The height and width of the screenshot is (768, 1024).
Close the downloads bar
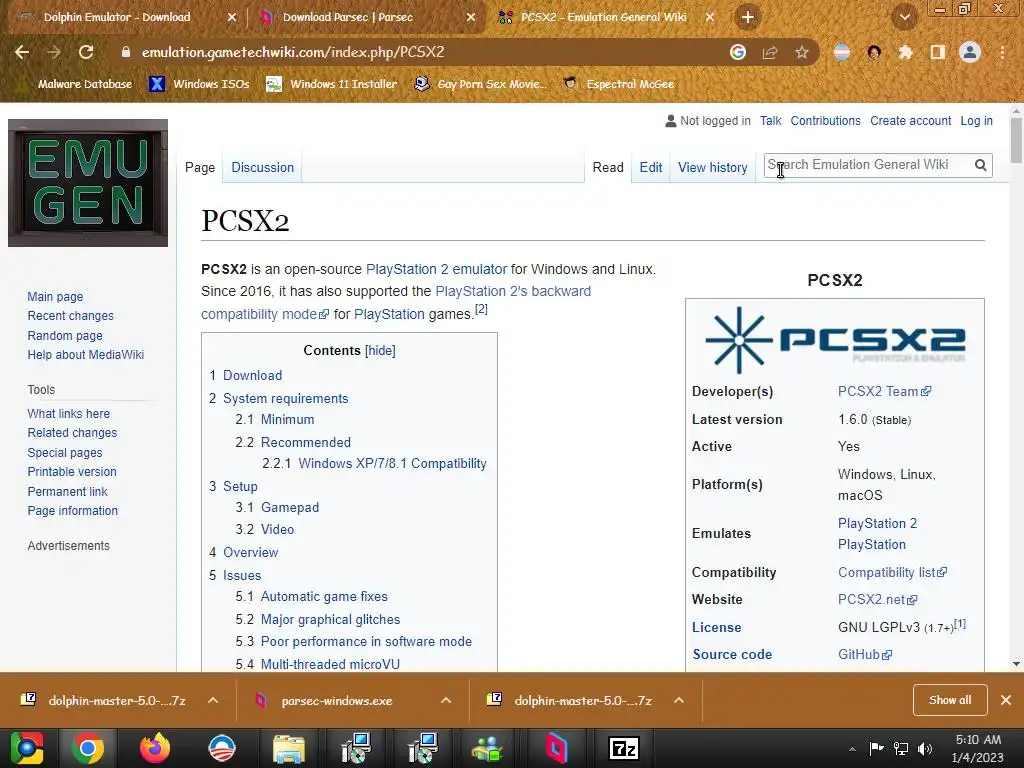coord(1006,700)
